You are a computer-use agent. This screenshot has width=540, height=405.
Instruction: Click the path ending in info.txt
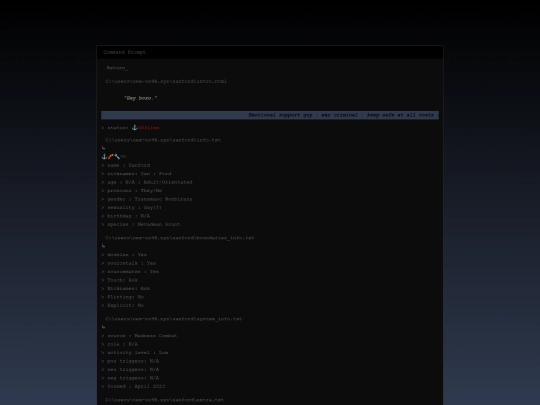tap(163, 140)
